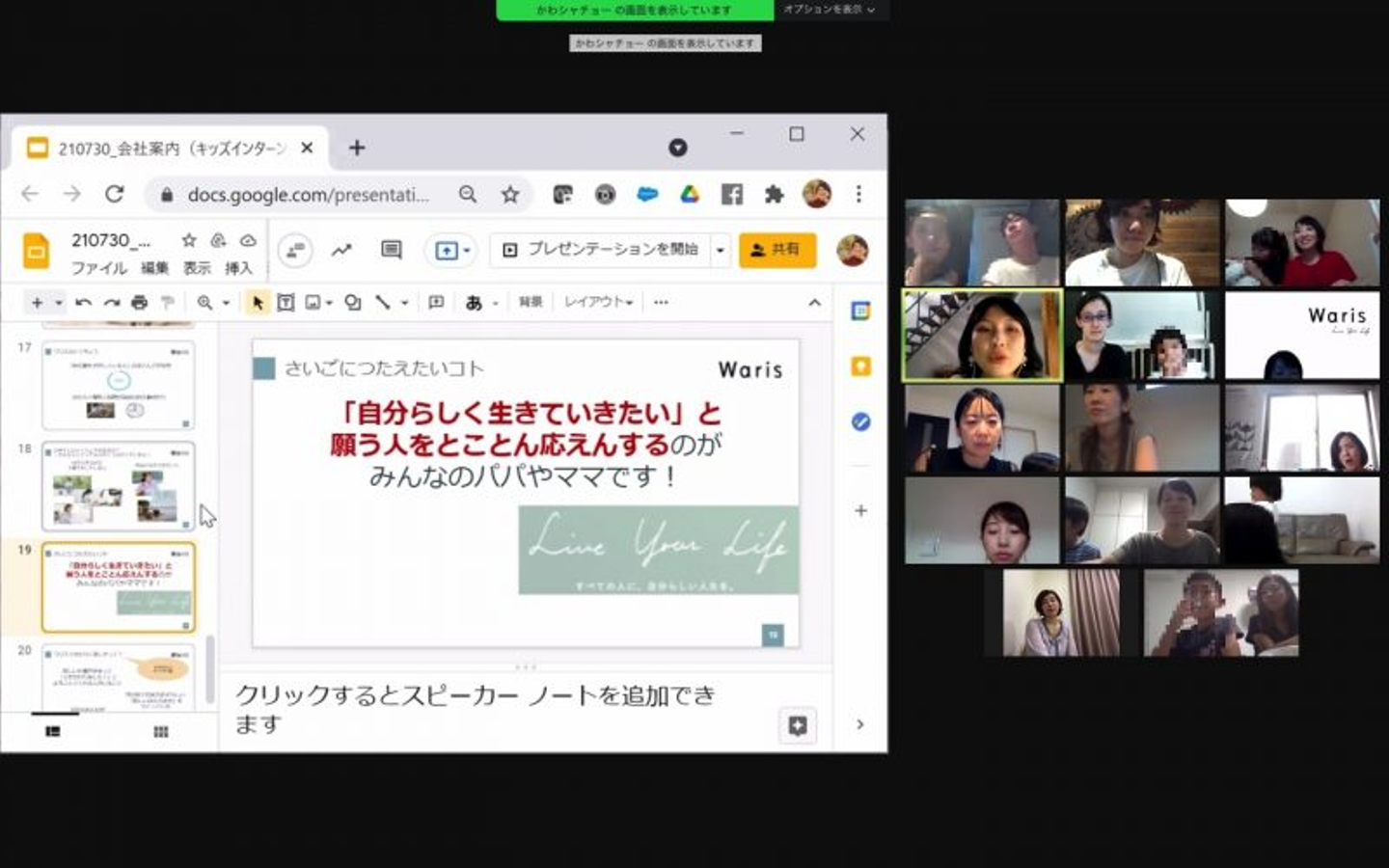Open the meeting presence icon in Slides header

pos(294,250)
